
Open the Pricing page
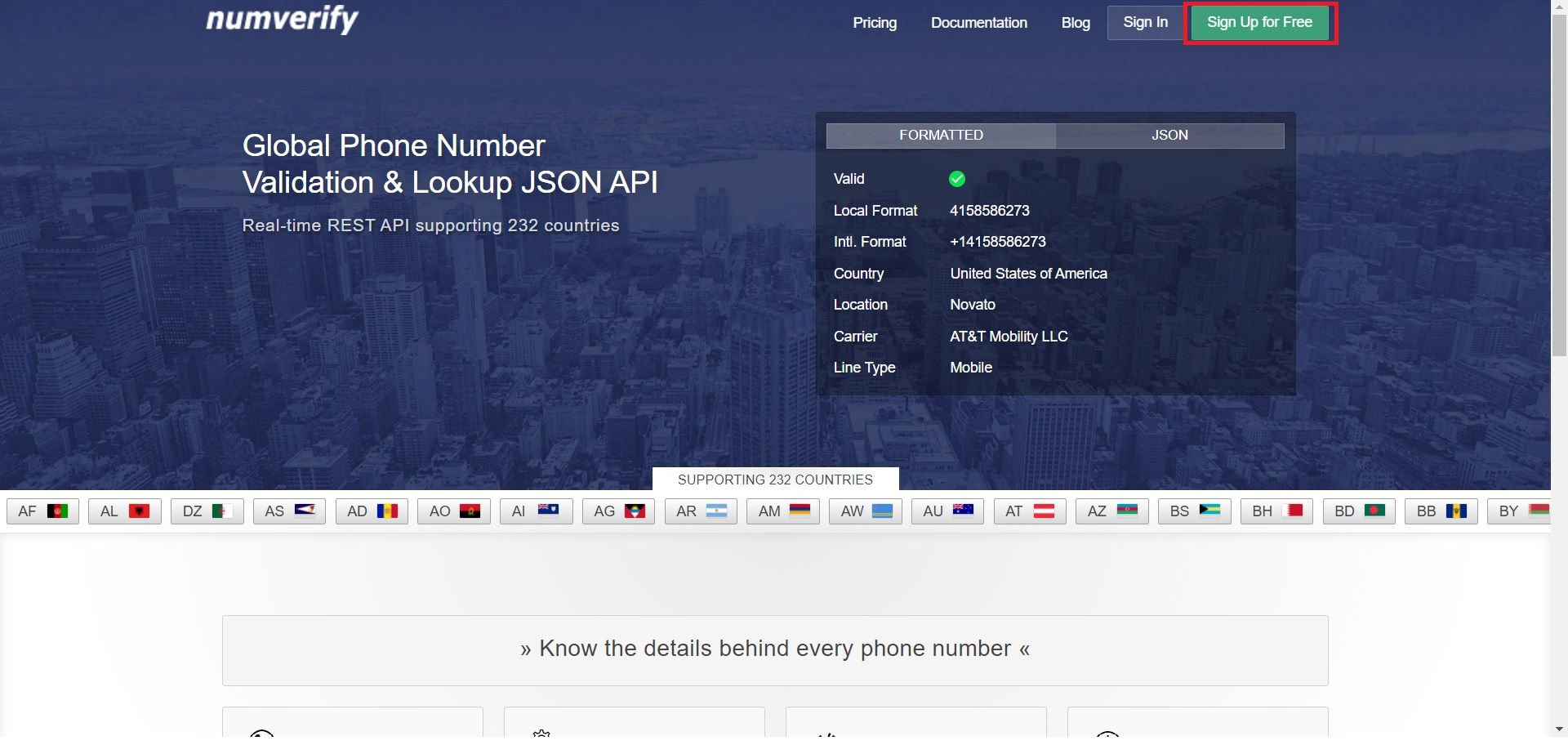point(875,23)
